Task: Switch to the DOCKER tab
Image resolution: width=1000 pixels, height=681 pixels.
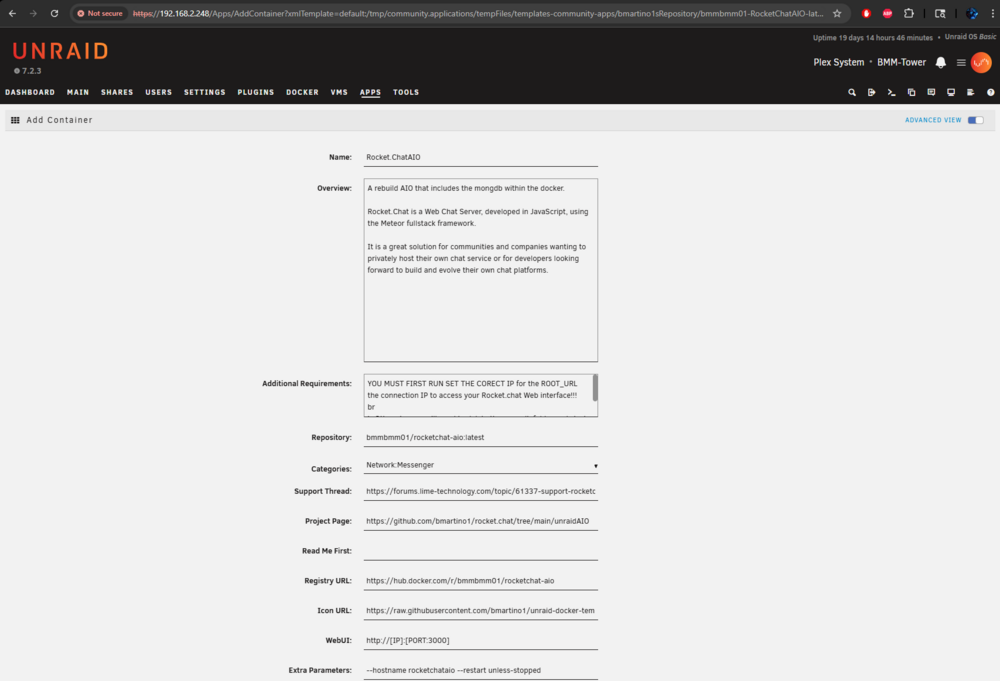Action: [x=302, y=92]
